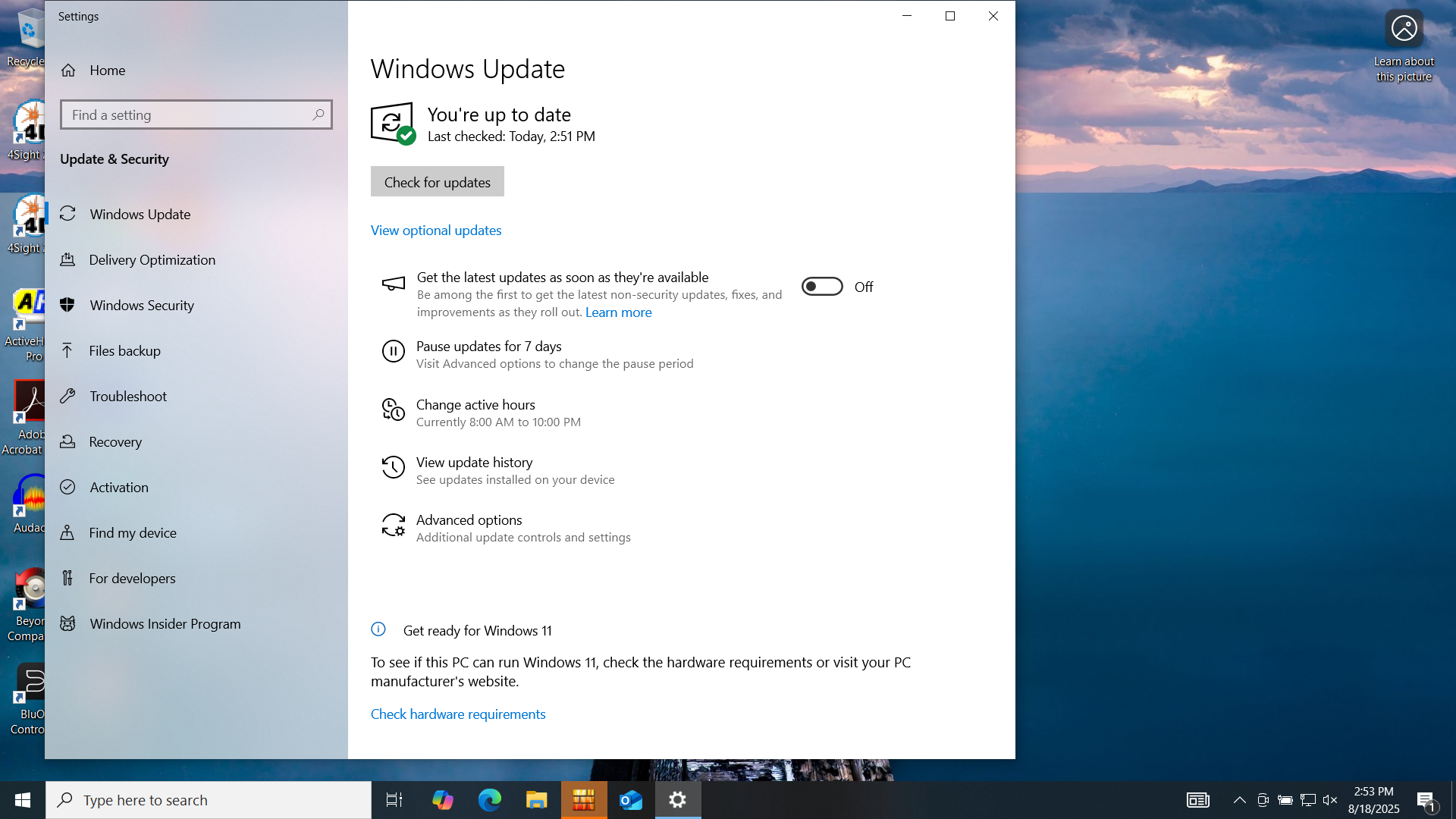Follow the Learn more link
This screenshot has height=819, width=1456.
pos(618,312)
